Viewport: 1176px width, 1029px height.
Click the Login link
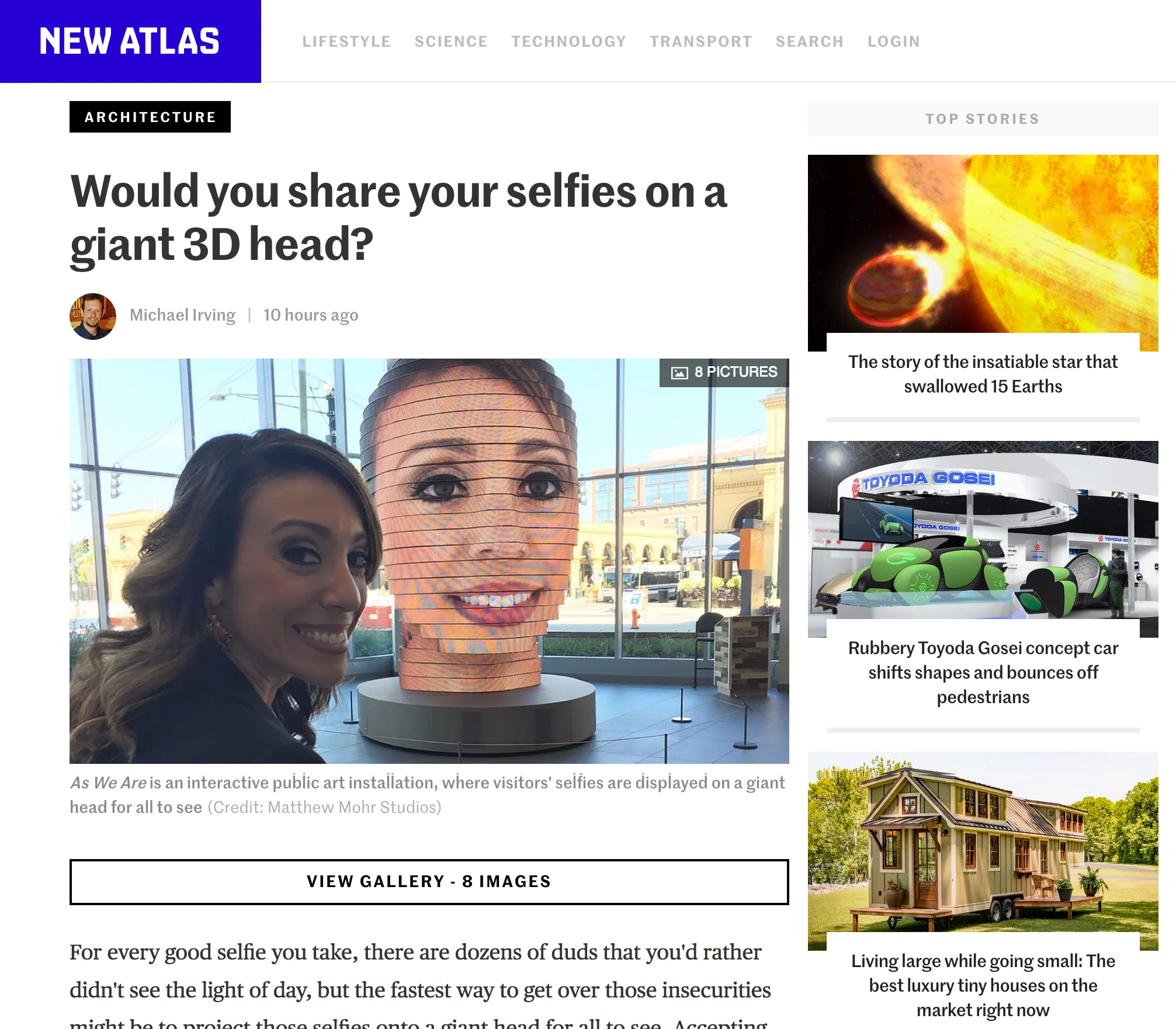point(894,41)
